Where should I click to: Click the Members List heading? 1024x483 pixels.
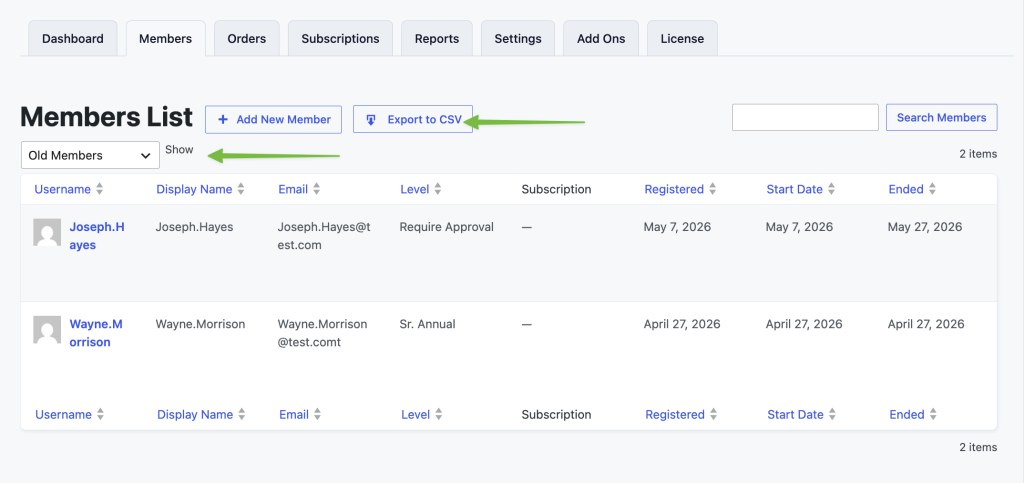click(106, 117)
